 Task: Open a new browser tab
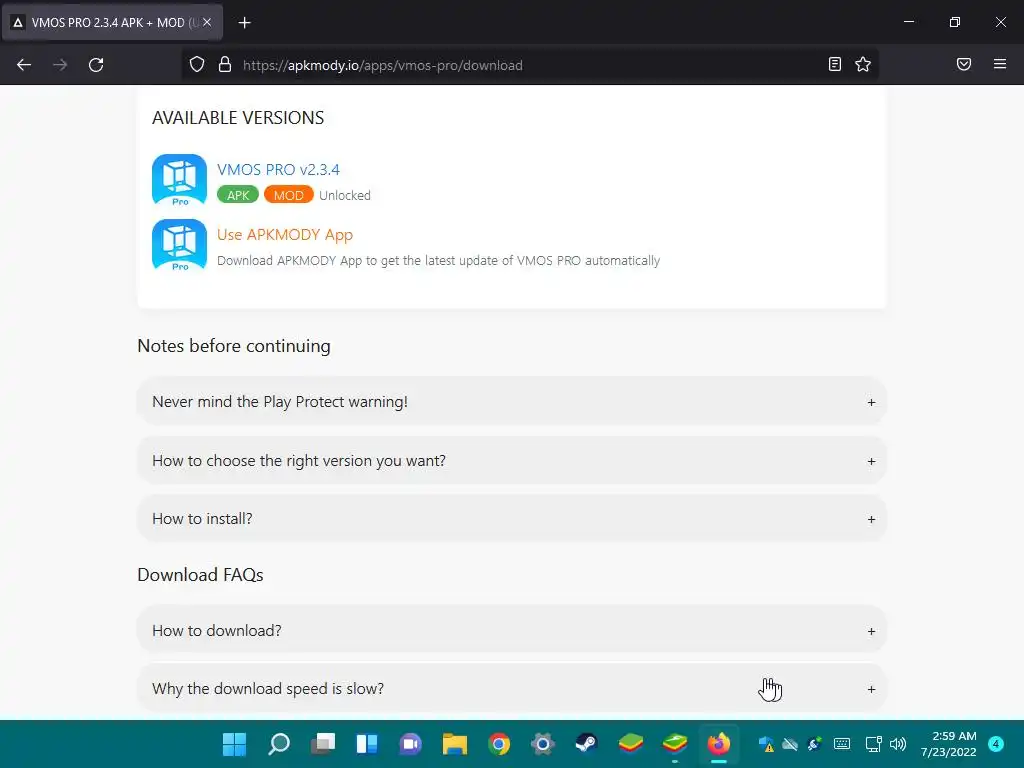(244, 23)
